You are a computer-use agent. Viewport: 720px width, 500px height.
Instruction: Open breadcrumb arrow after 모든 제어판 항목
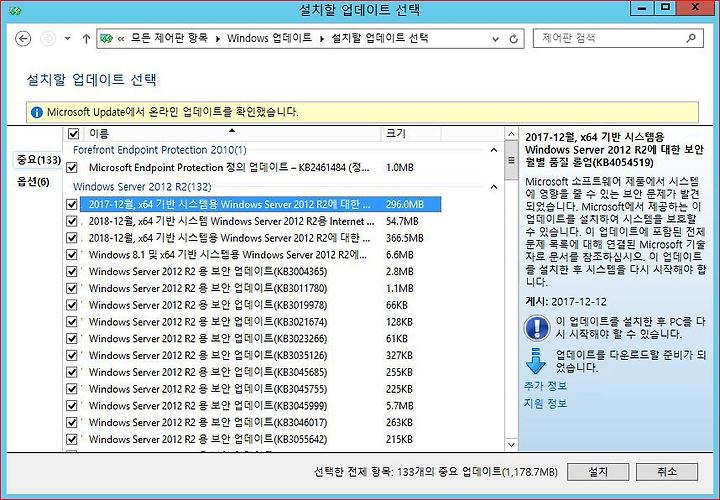click(x=217, y=39)
